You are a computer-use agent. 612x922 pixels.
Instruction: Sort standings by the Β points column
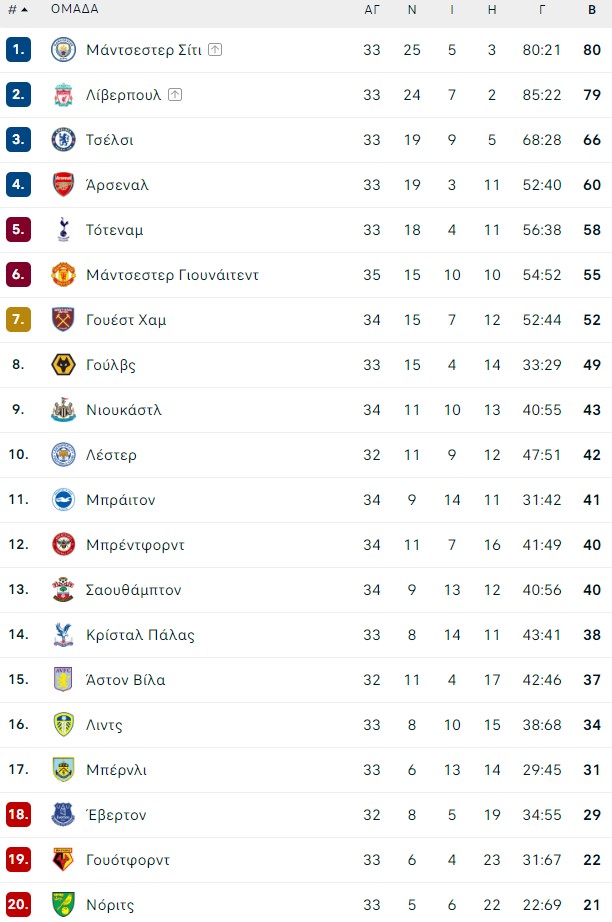click(x=592, y=10)
